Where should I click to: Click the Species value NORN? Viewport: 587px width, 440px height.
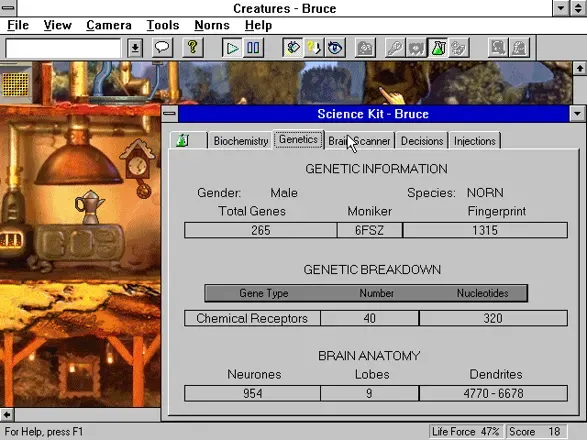tap(485, 193)
